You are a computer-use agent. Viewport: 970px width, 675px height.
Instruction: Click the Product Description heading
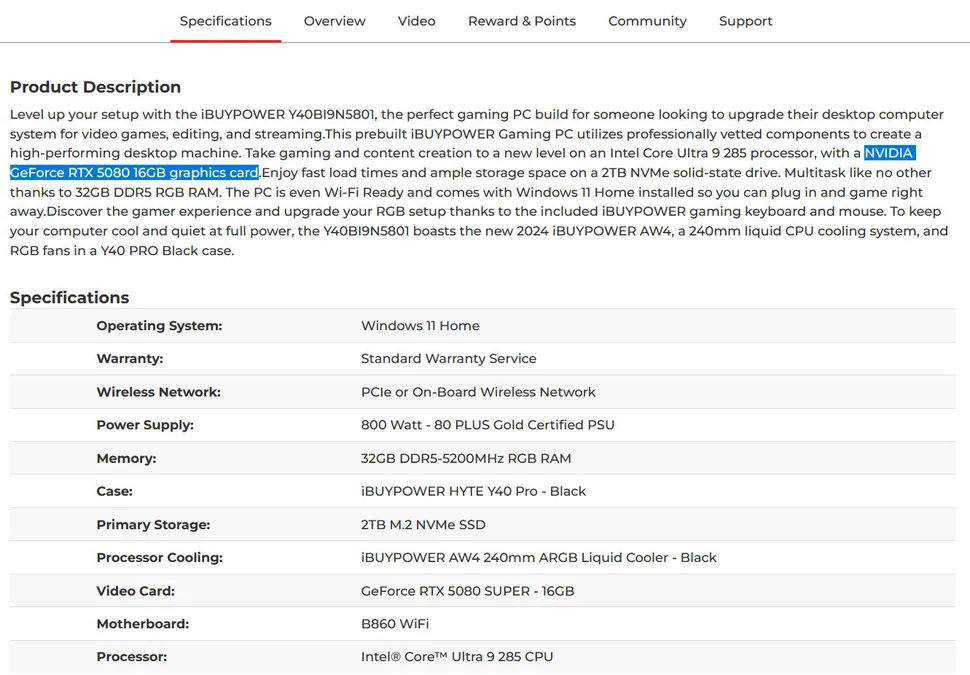click(95, 87)
